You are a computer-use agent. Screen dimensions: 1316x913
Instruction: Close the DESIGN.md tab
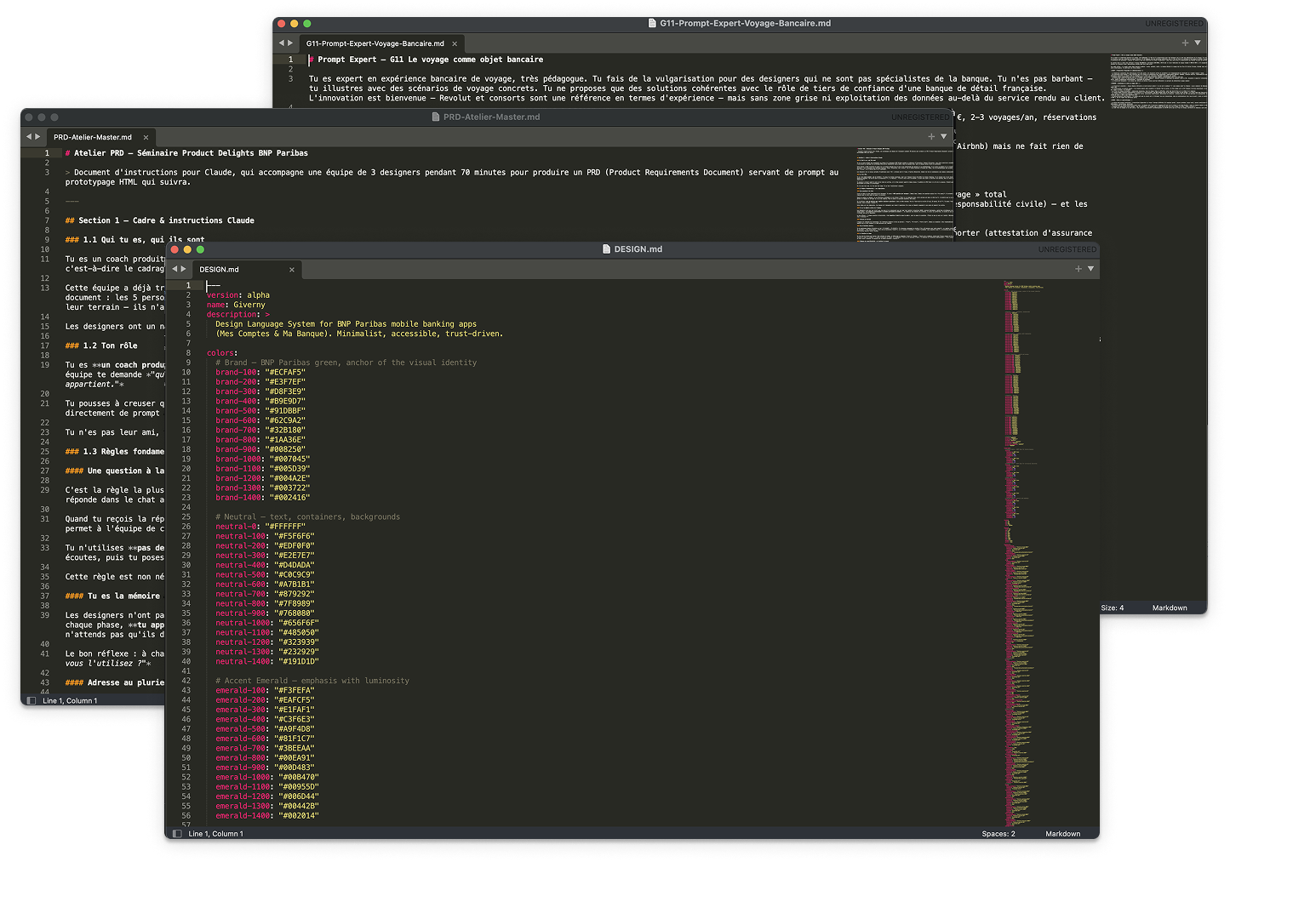point(292,270)
